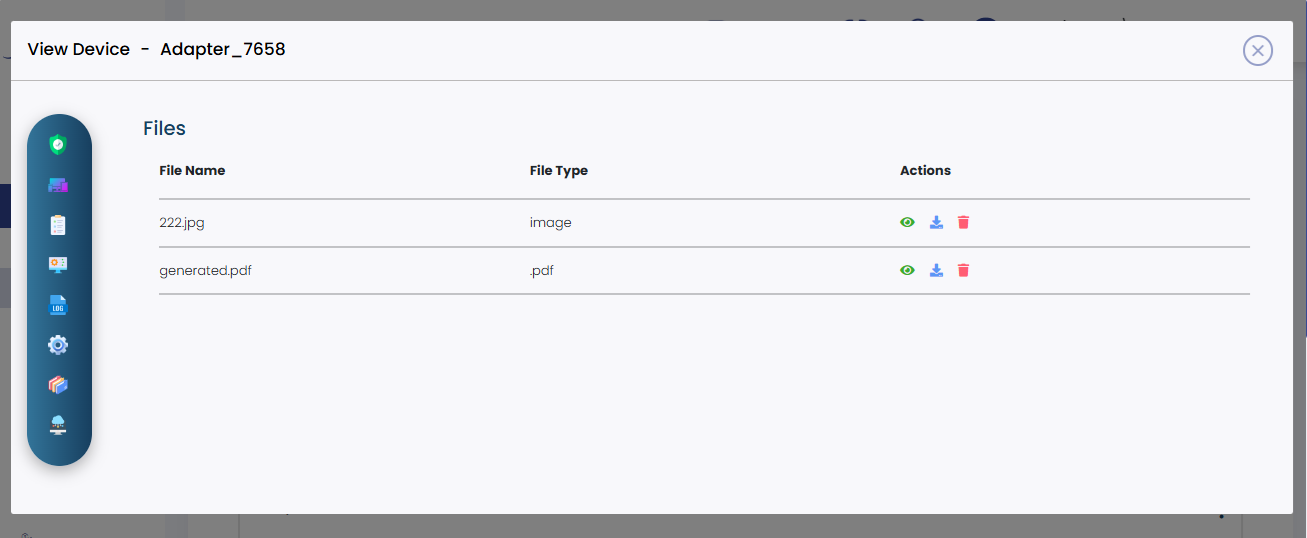Select the stacked folders files icon

58,385
